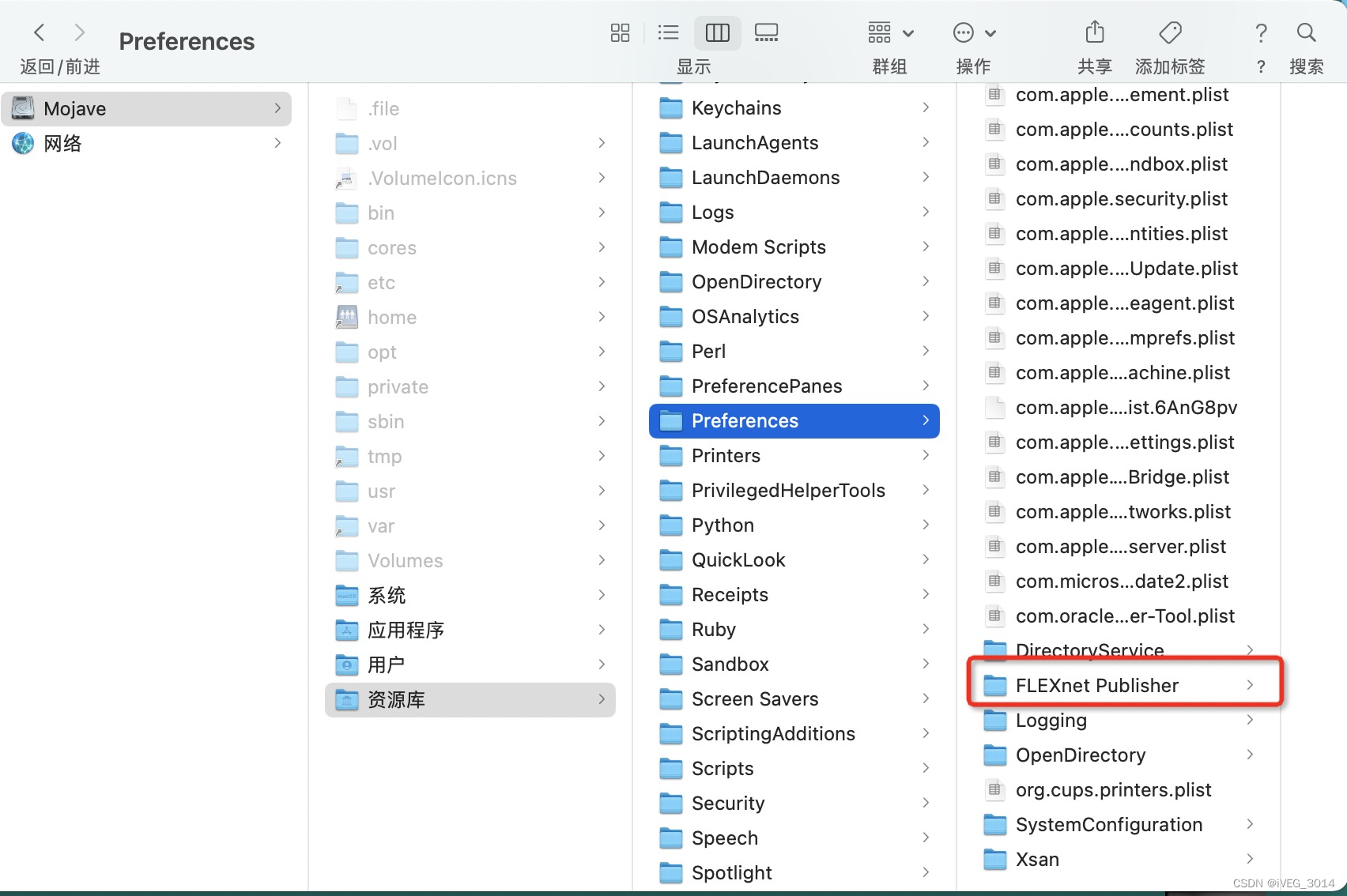Select the Mojave disk in sidebar
Viewport: 1347px width, 896px height.
(75, 109)
